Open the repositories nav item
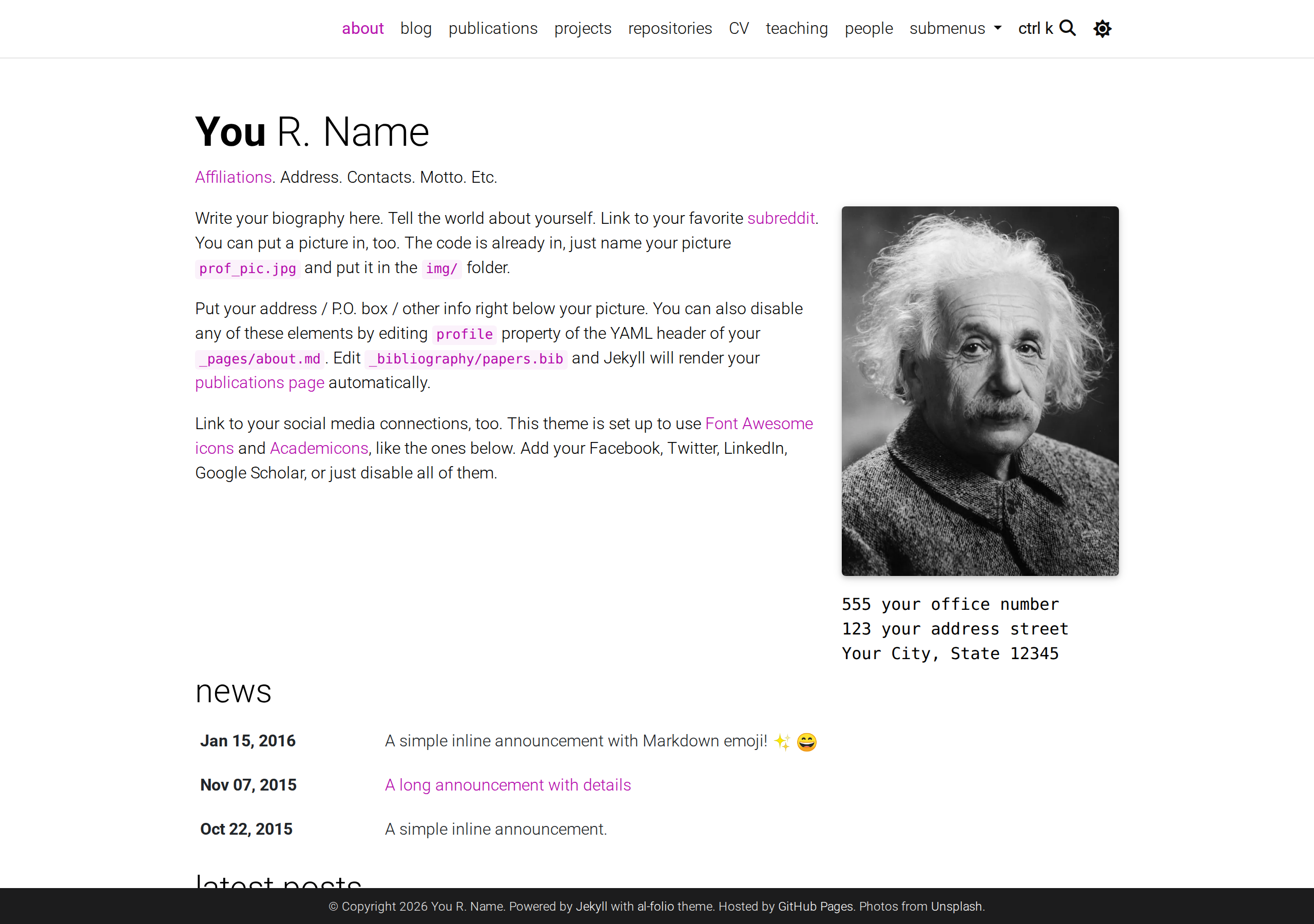This screenshot has height=924, width=1314. (670, 28)
